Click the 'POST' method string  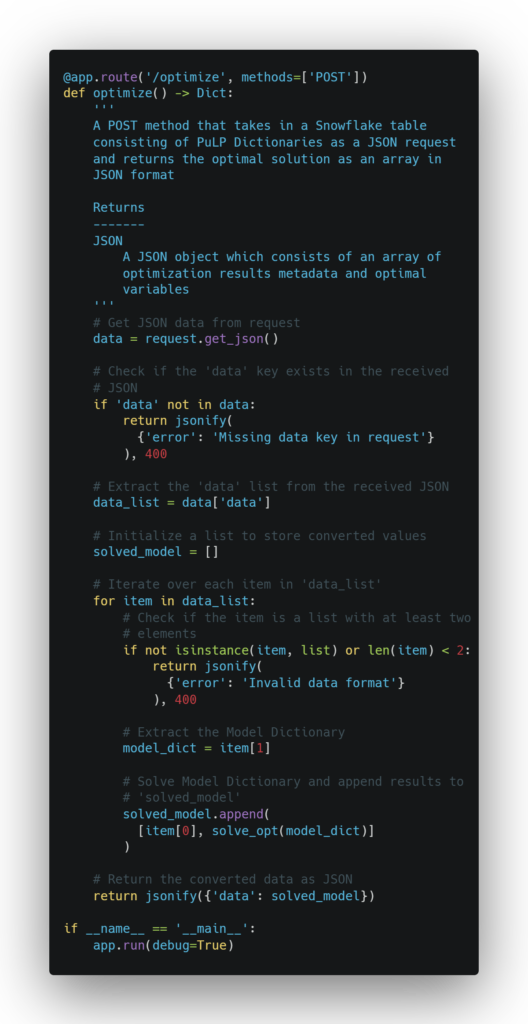coord(331,77)
